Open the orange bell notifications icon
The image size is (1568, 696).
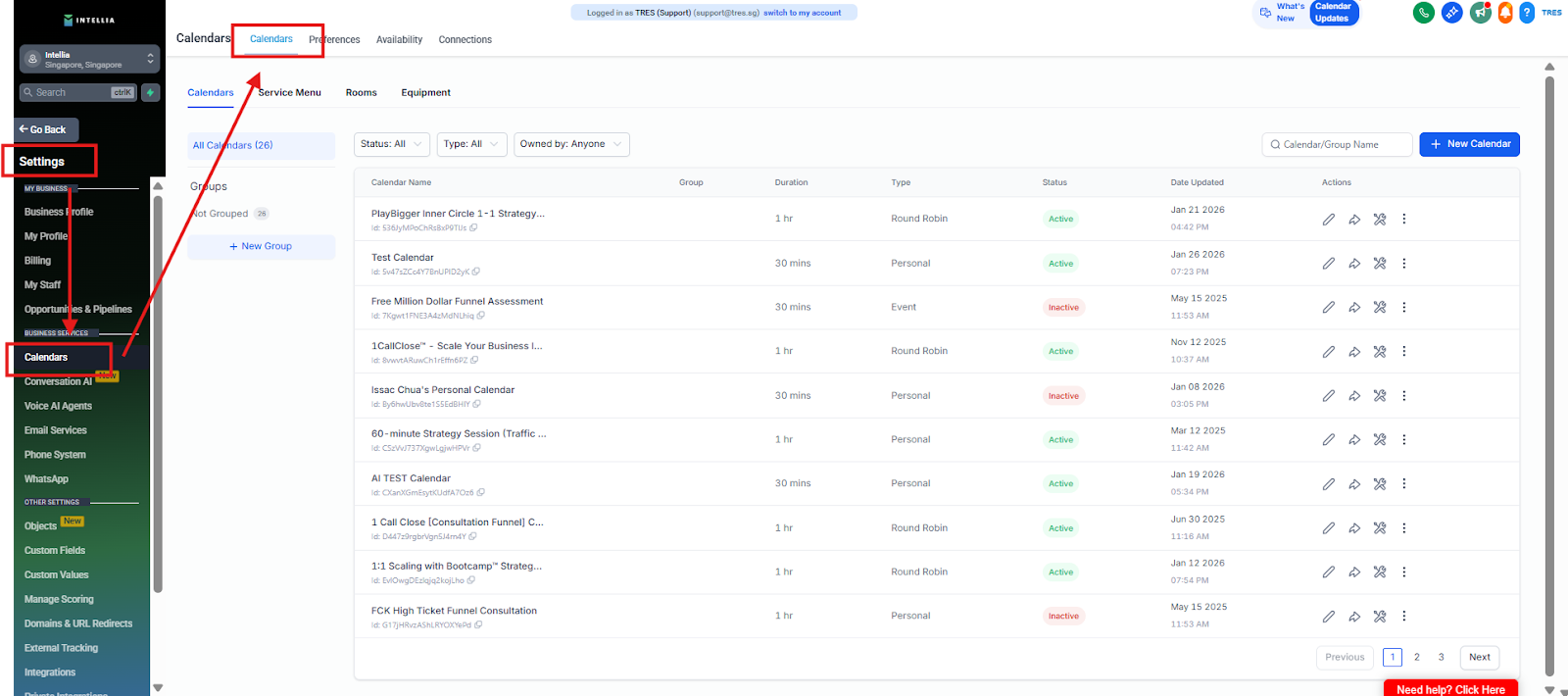tap(1505, 13)
